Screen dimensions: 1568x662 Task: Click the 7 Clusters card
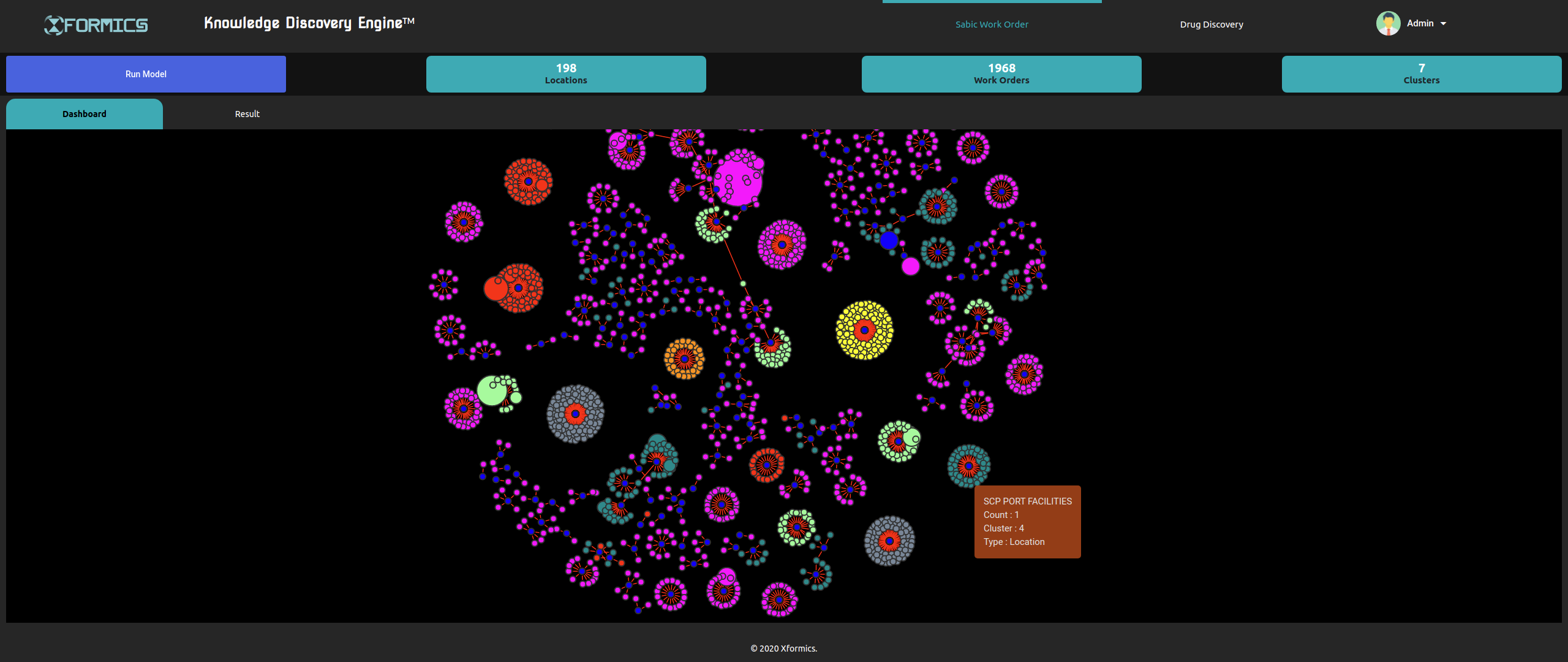(x=1421, y=74)
